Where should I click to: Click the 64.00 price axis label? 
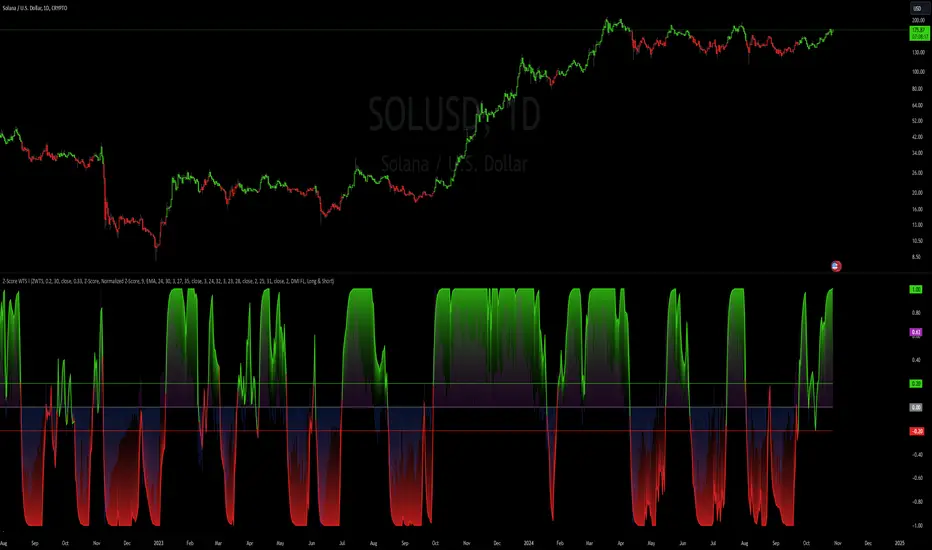click(x=917, y=105)
